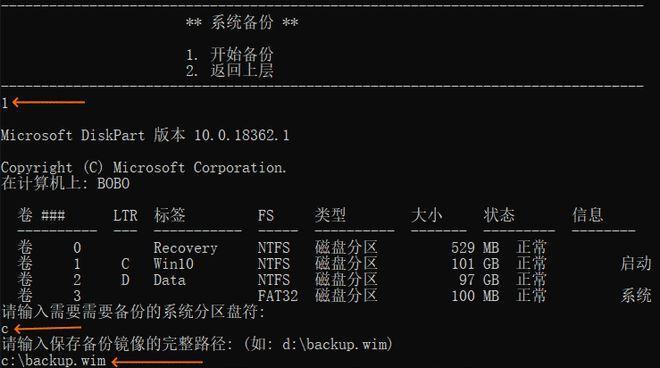Click the 'FAT32' file system entry
This screenshot has width=660, height=368.
pyautogui.click(x=278, y=296)
